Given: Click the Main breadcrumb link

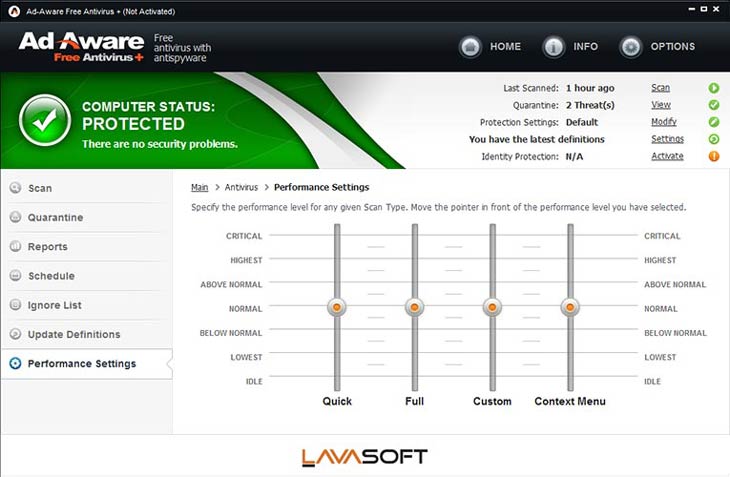Looking at the screenshot, I should point(199,187).
